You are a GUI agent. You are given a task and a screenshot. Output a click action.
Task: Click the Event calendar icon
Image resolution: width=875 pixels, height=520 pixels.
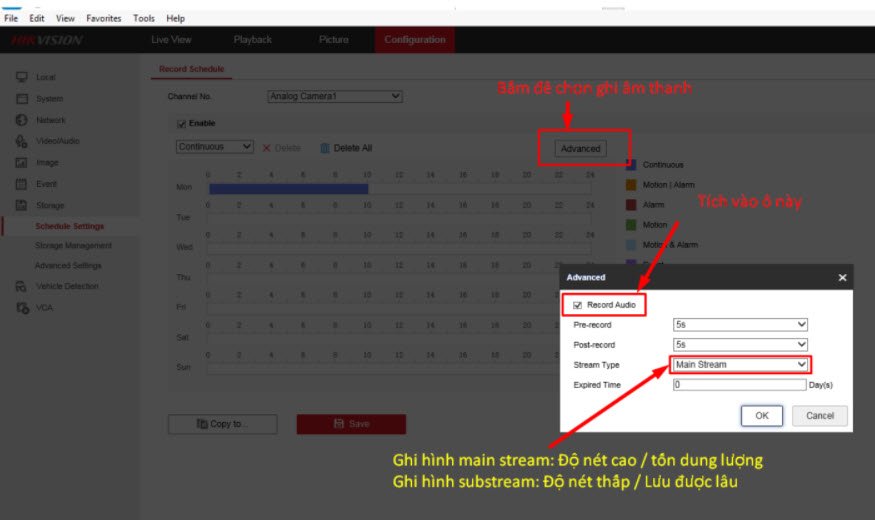(x=20, y=184)
